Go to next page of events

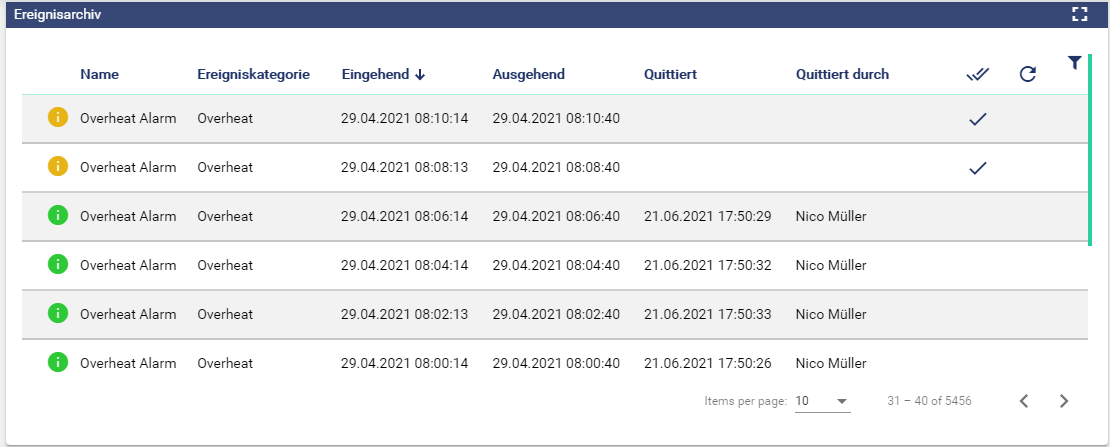[1064, 401]
